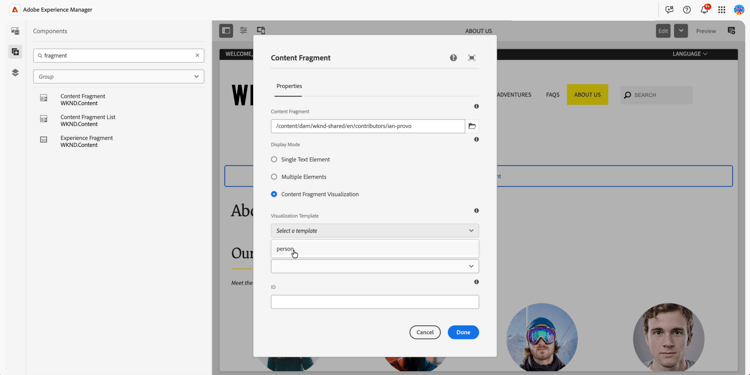
Task: Open the Group filter dropdown
Action: pos(119,77)
